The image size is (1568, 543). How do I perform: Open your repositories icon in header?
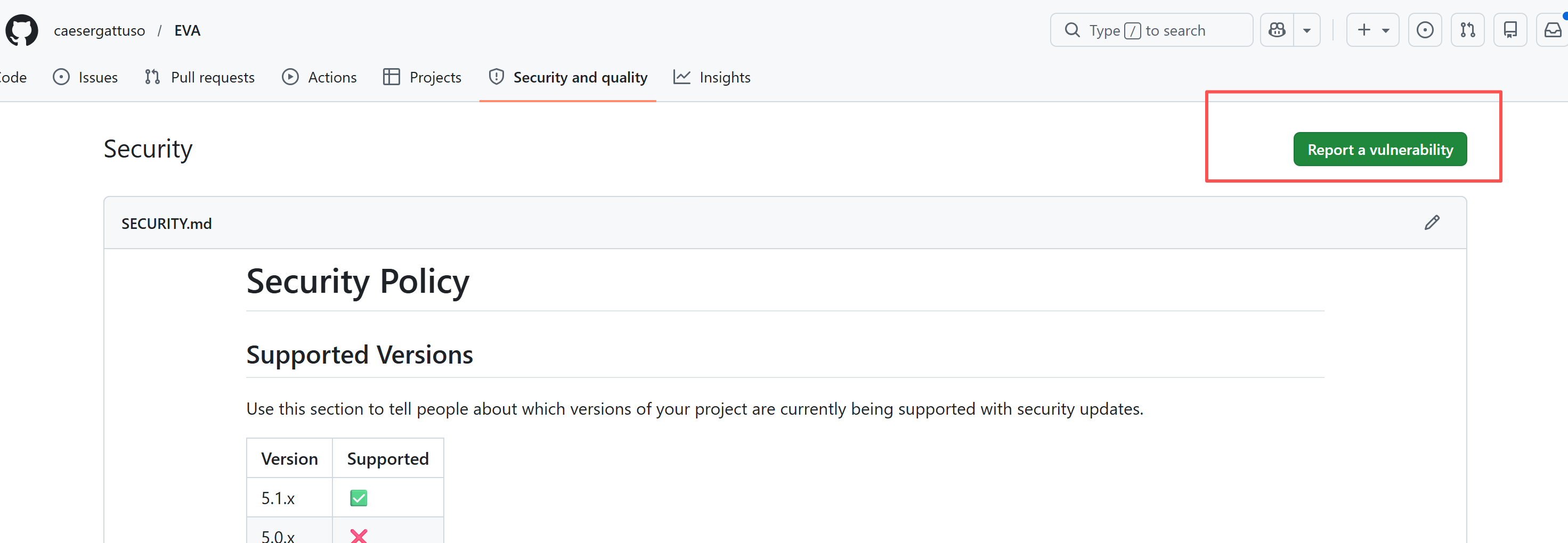point(1510,30)
